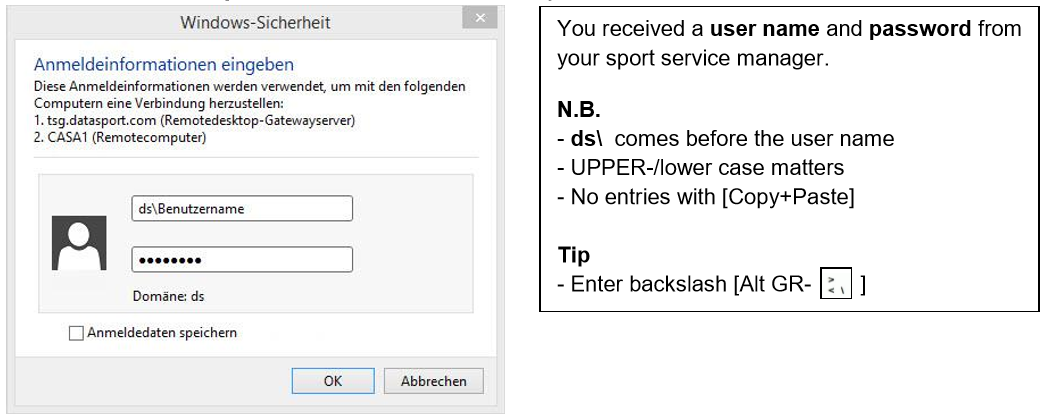The image size is (1043, 419).
Task: Tick the Anmeldedaten speichern checkbox
Action: click(77, 333)
